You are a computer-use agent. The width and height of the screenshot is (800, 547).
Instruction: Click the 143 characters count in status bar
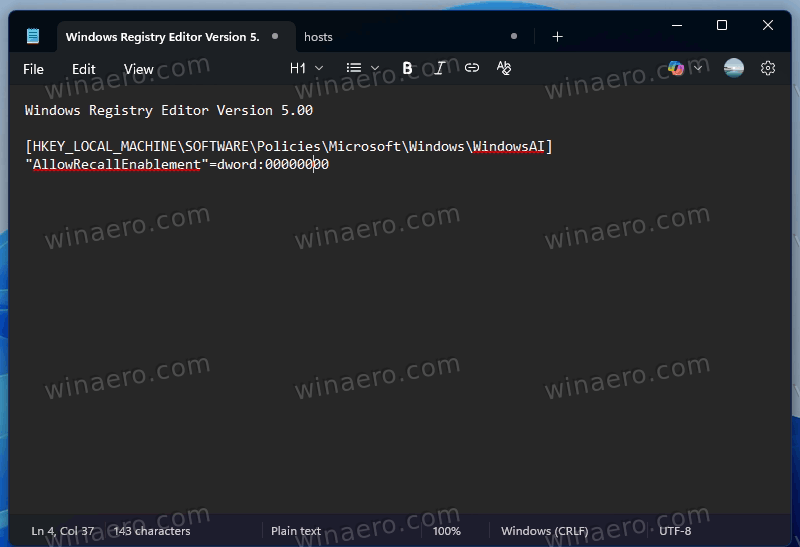pyautogui.click(x=152, y=531)
